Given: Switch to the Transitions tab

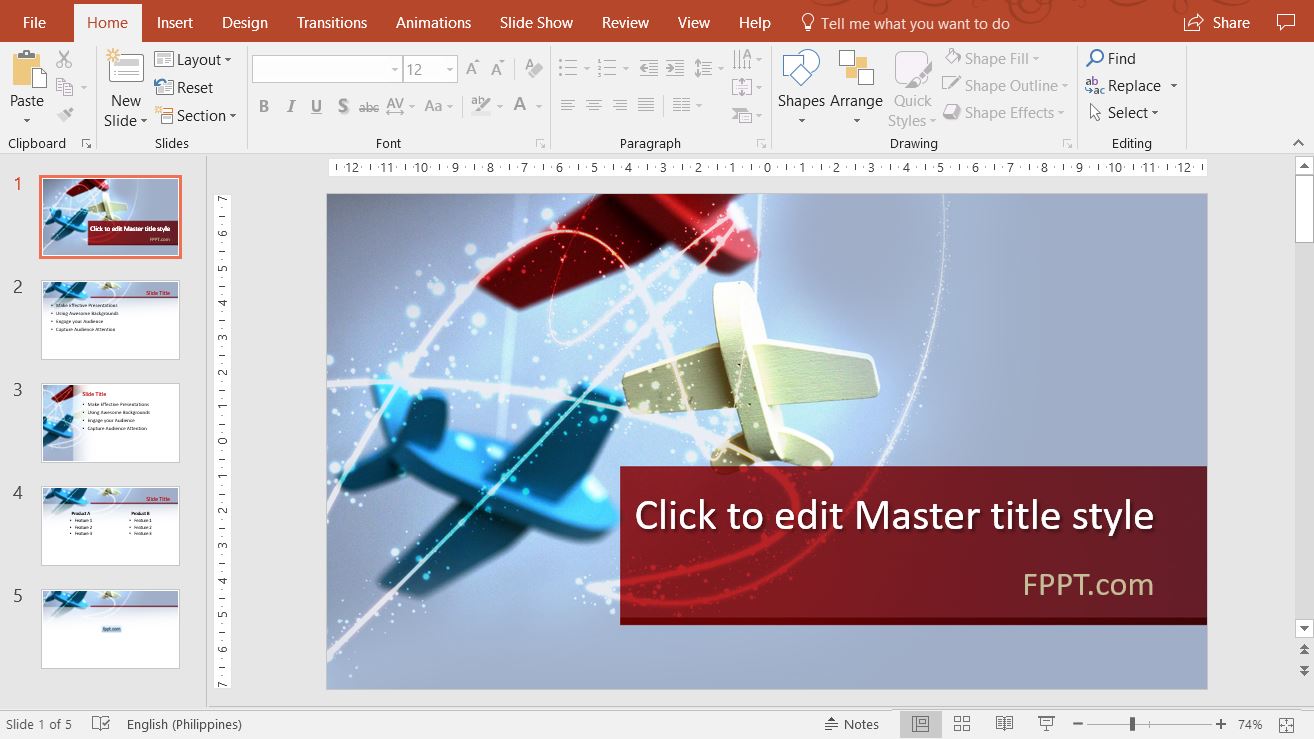Looking at the screenshot, I should click(x=332, y=22).
